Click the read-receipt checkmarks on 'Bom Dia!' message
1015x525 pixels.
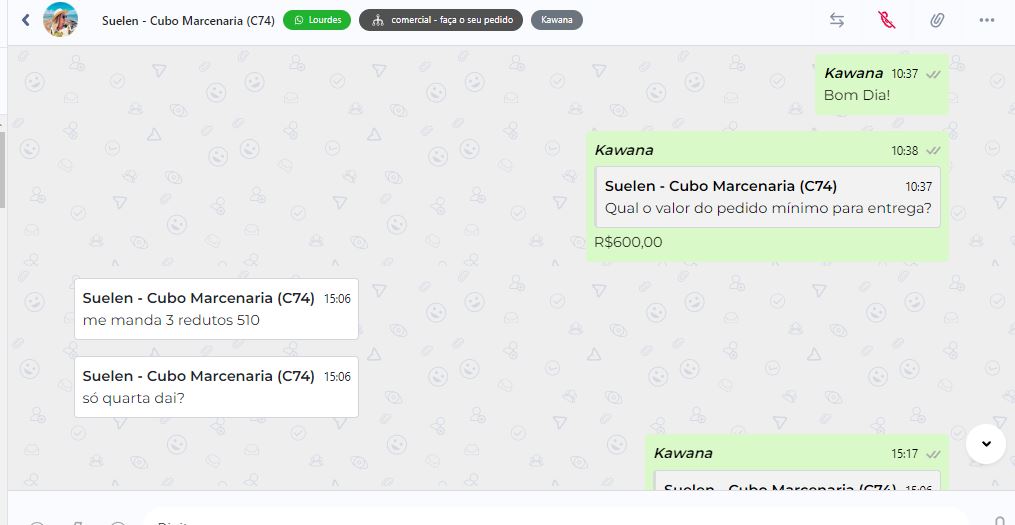point(933,74)
